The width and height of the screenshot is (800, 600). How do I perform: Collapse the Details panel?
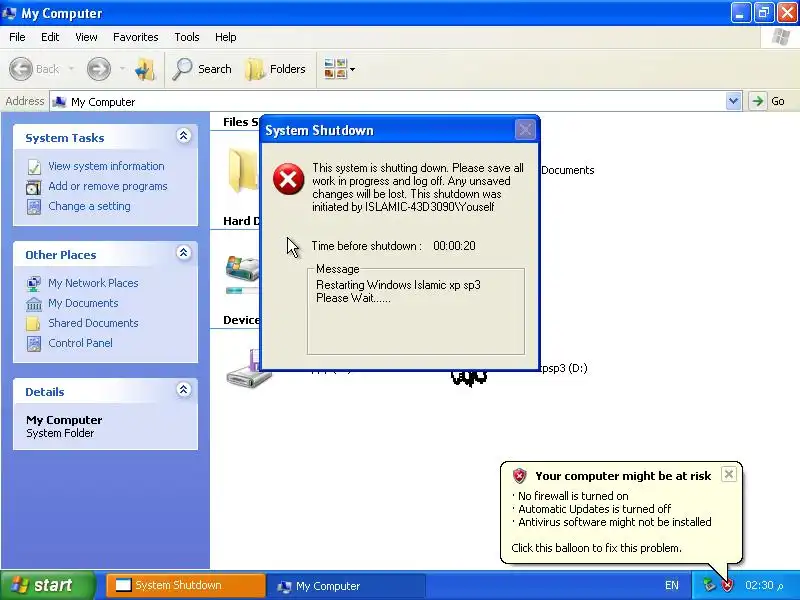[x=184, y=390]
